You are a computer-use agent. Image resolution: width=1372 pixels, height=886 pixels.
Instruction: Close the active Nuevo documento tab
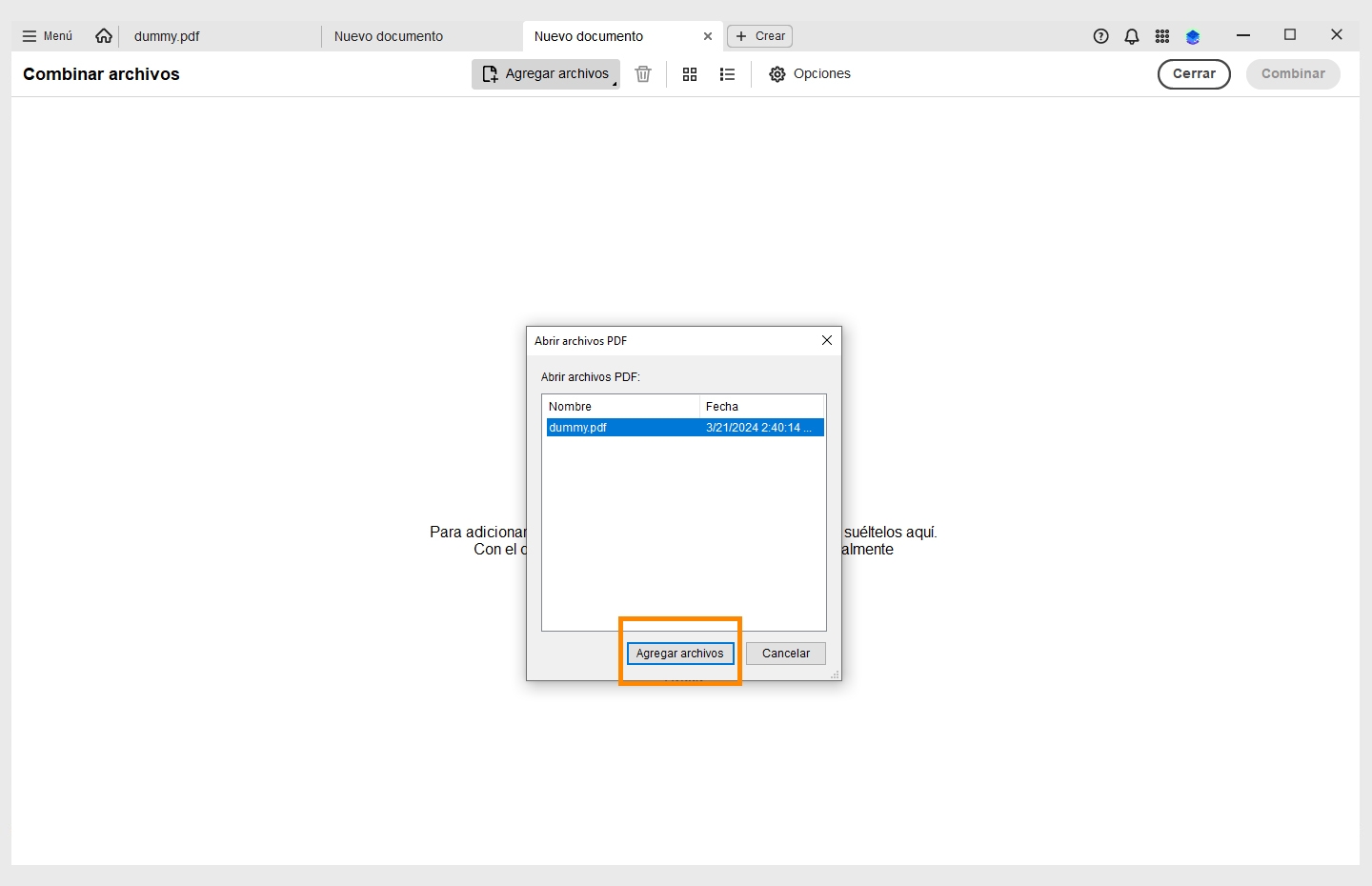tap(708, 36)
